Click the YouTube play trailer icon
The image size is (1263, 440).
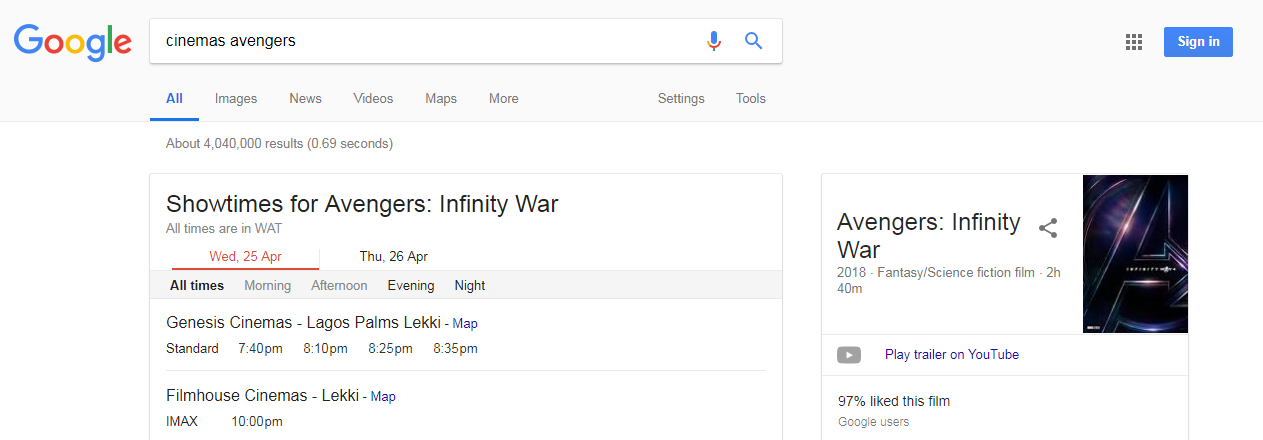(849, 354)
